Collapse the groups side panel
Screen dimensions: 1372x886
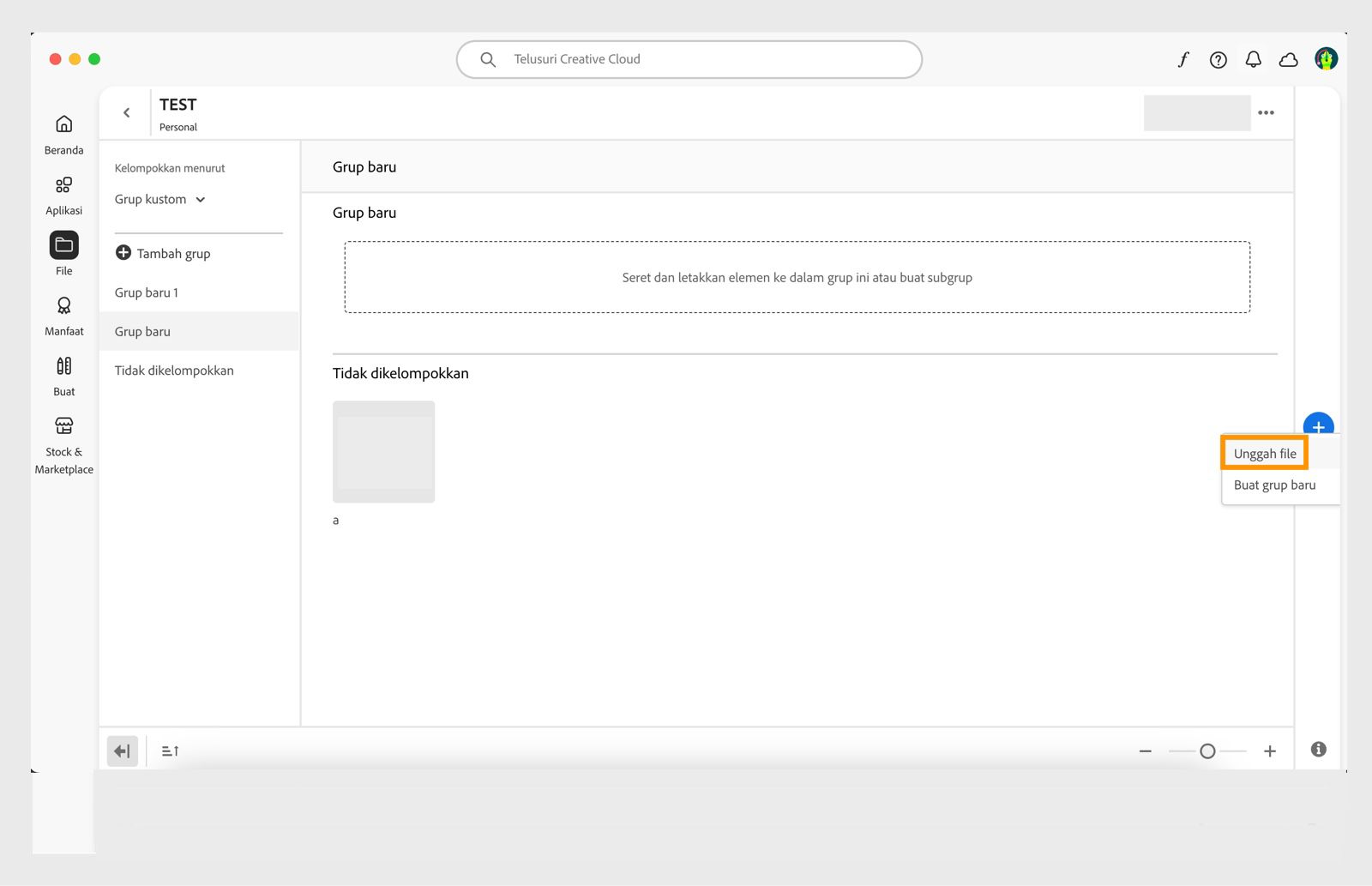[x=123, y=750]
